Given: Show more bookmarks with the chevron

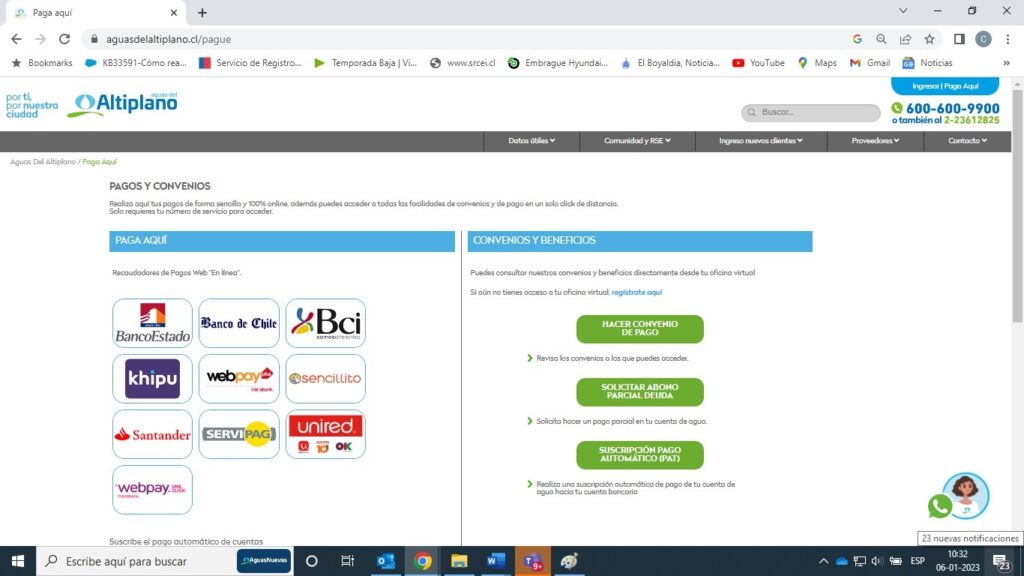Looking at the screenshot, I should point(1006,63).
